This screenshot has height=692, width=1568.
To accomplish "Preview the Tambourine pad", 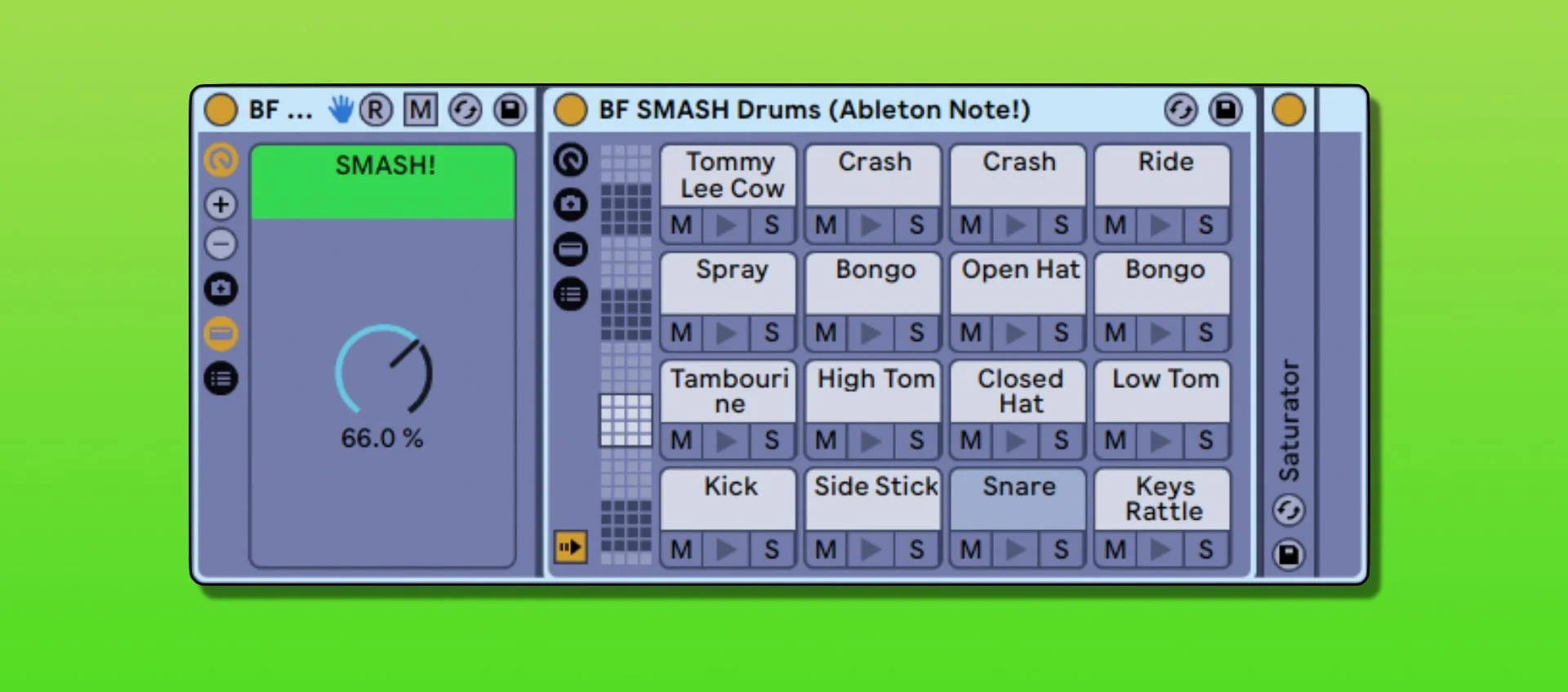I will point(726,441).
